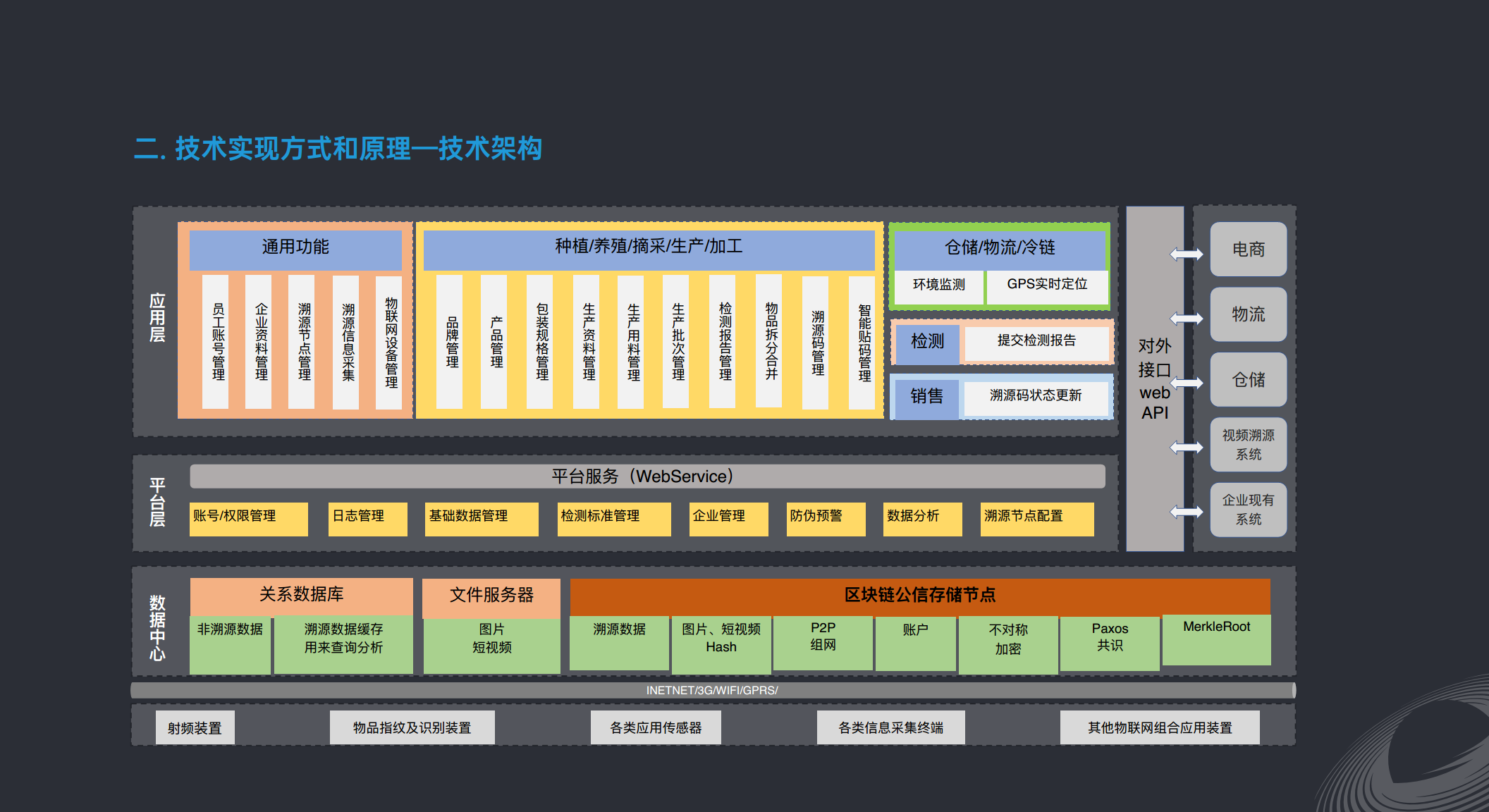Click the 物流 box on right
Image resolution: width=1489 pixels, height=812 pixels.
pos(1248,314)
